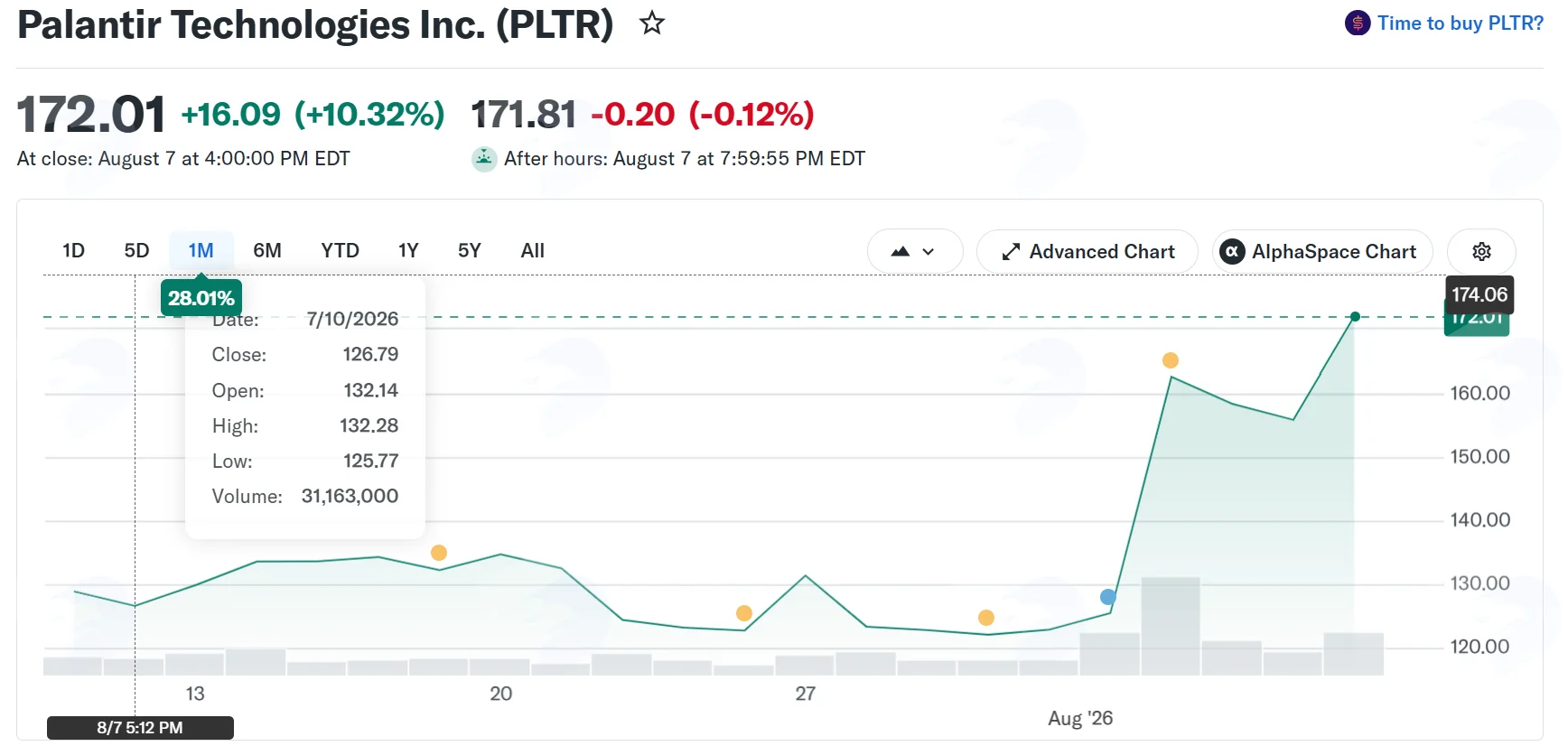Add PLTR to watchlist via star icon
Screen dimensions: 1568x746
tap(651, 23)
